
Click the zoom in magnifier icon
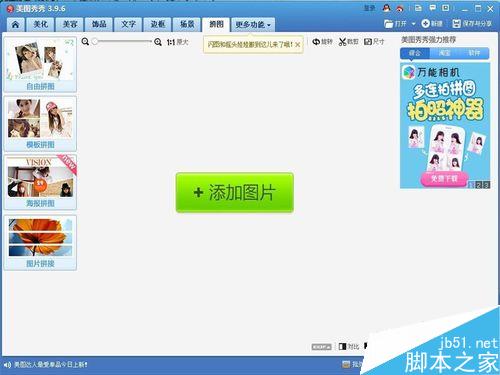tap(158, 42)
